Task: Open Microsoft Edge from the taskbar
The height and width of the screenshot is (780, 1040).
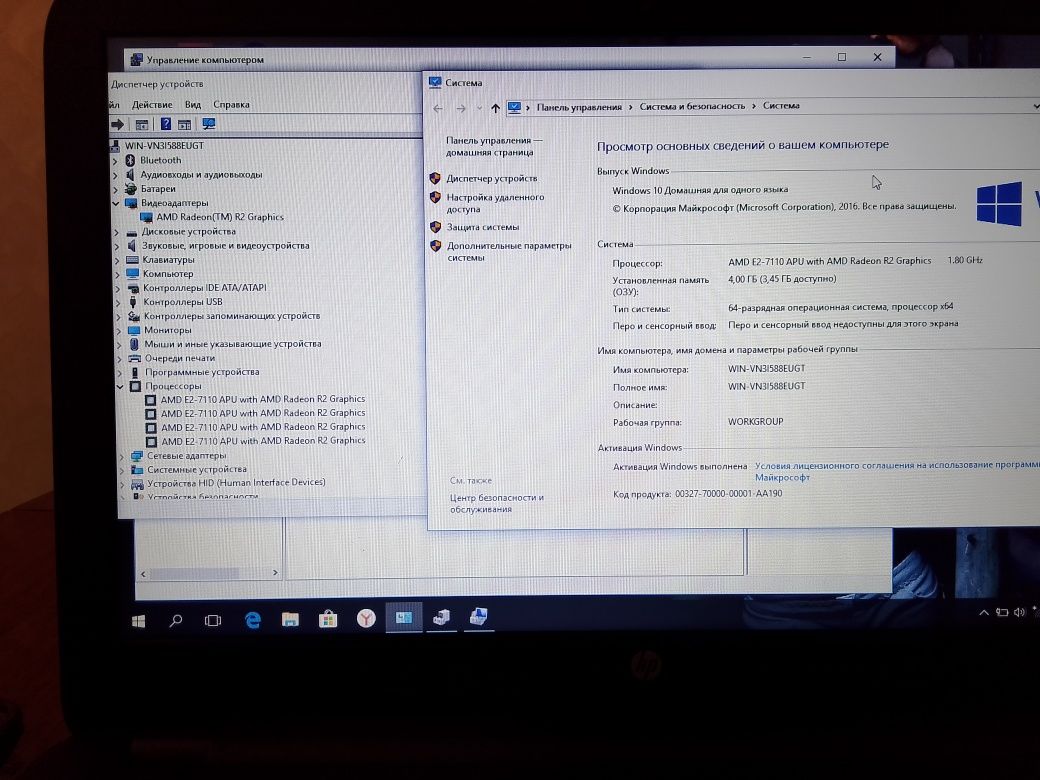Action: click(253, 620)
